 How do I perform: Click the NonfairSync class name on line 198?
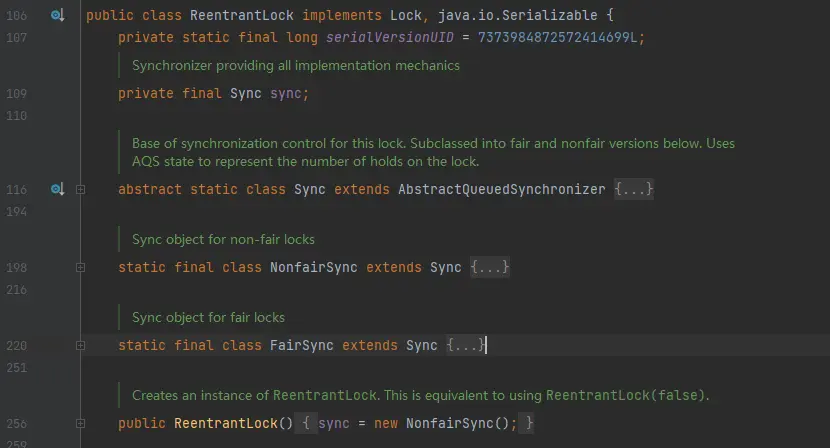313,267
